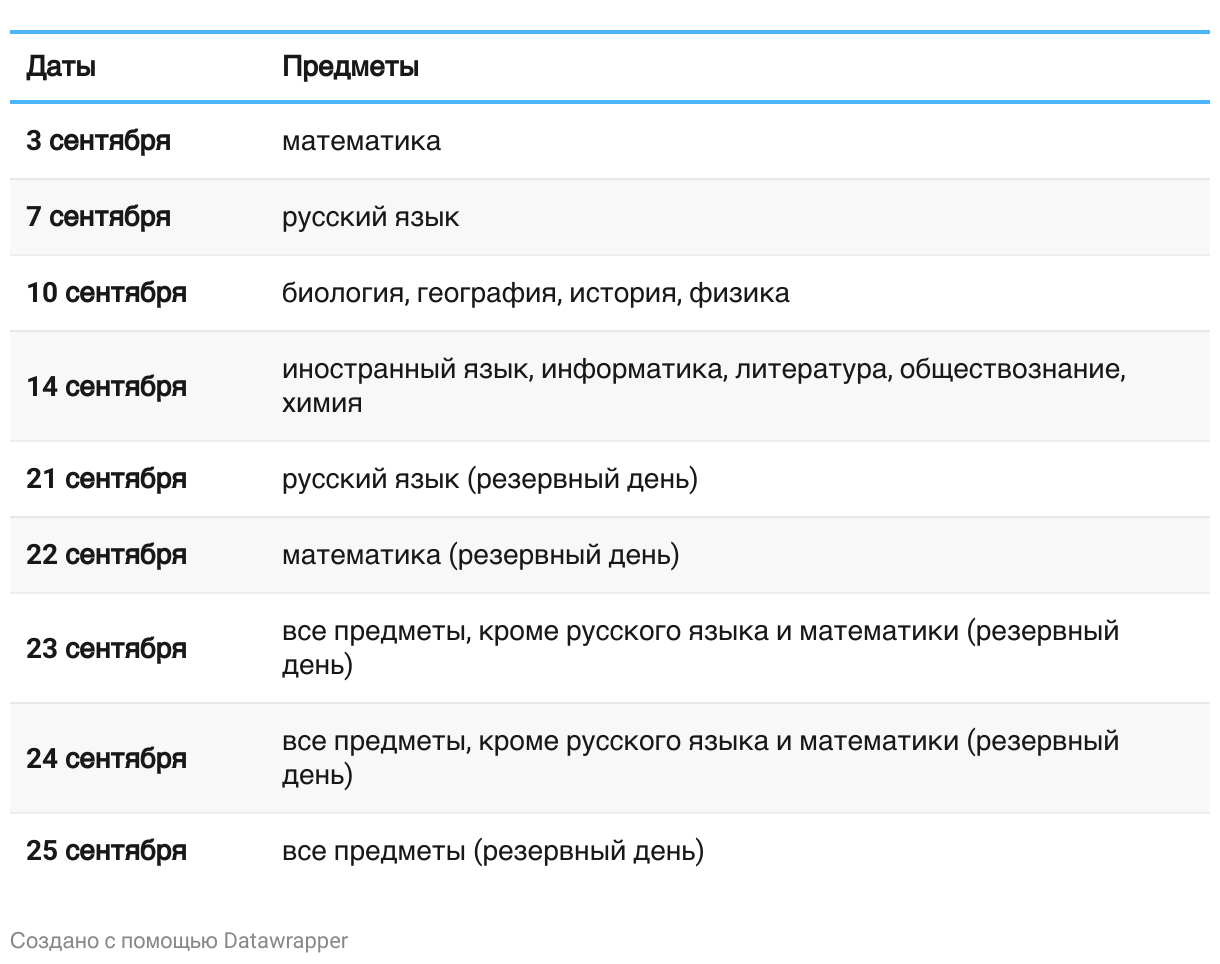Image resolution: width=1220 pixels, height=964 pixels.
Task: Select the '22 сентября' date cell
Action: tap(106, 555)
